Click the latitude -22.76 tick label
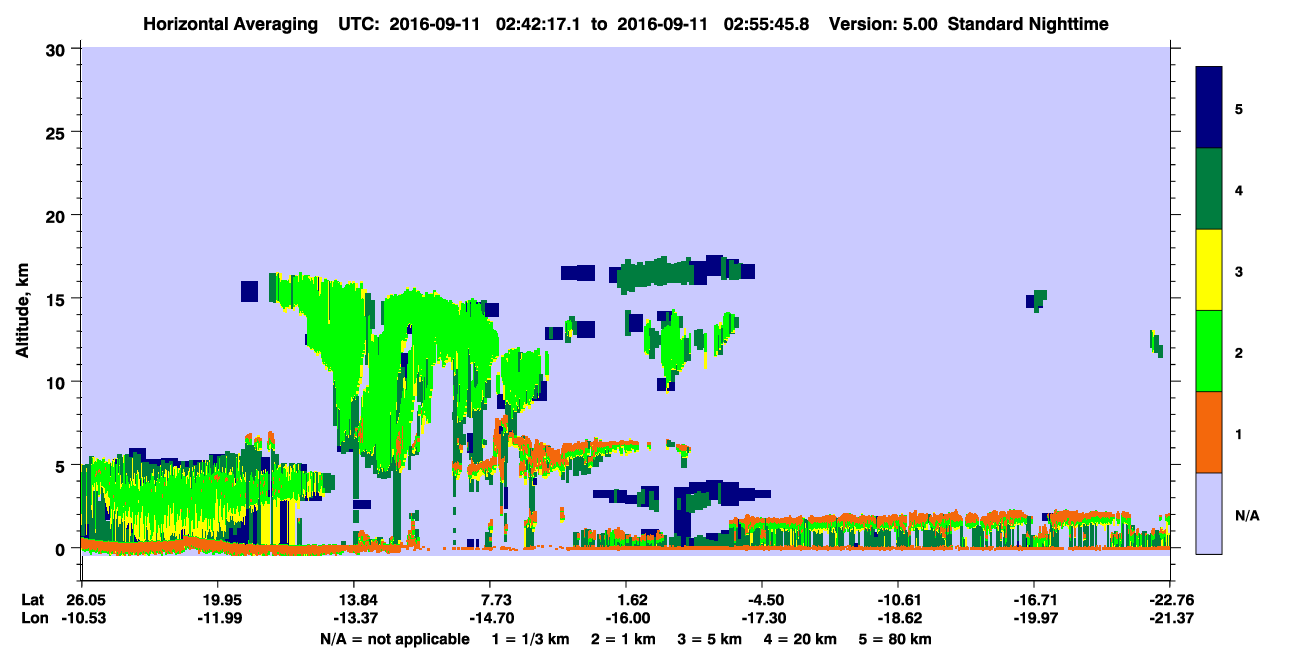The width and height of the screenshot is (1300, 667). pyautogui.click(x=1169, y=600)
